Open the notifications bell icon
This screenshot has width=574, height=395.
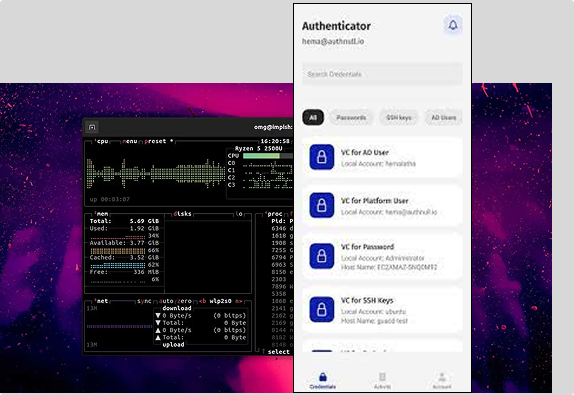tap(453, 25)
